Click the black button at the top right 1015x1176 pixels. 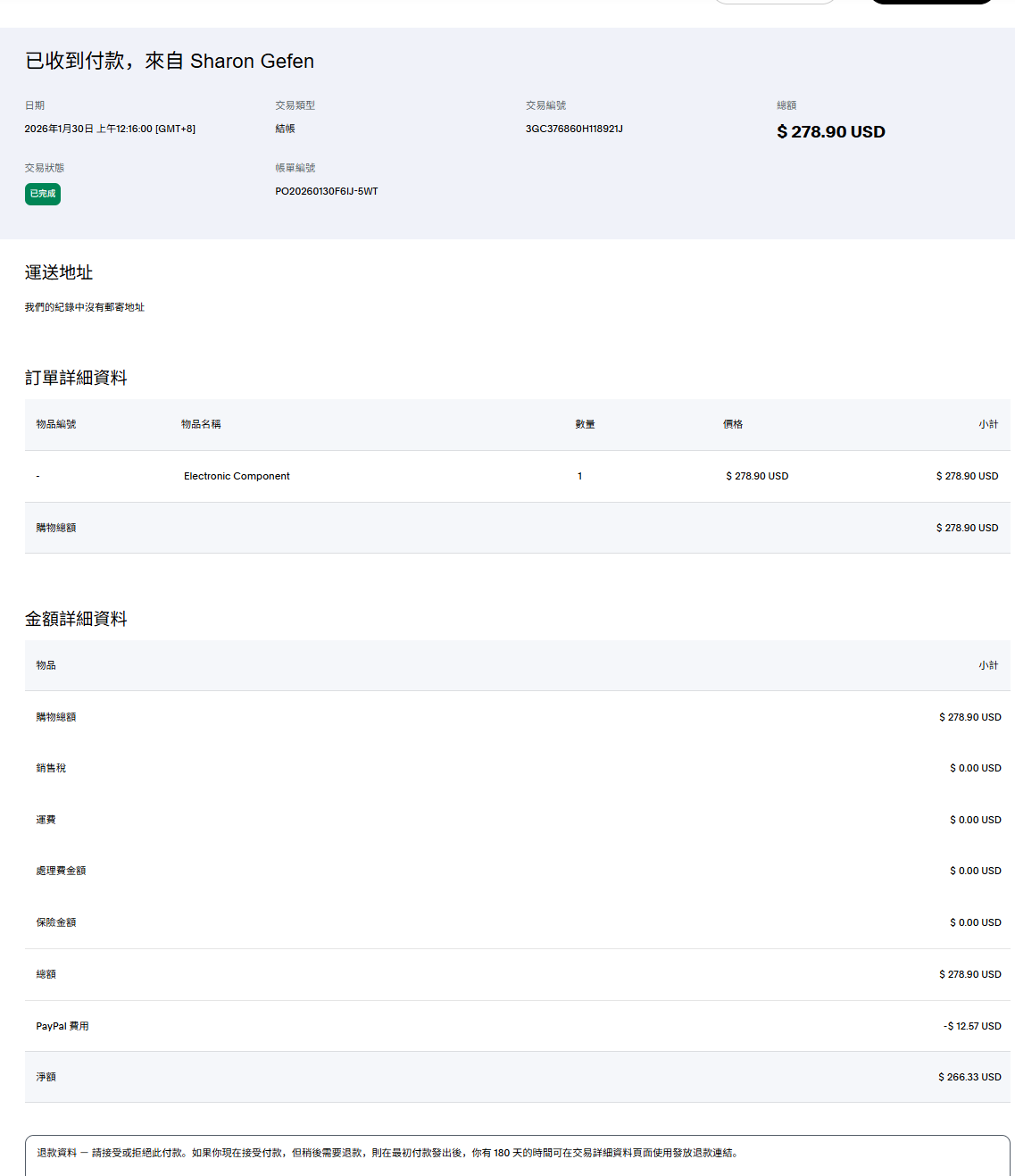coord(931,2)
